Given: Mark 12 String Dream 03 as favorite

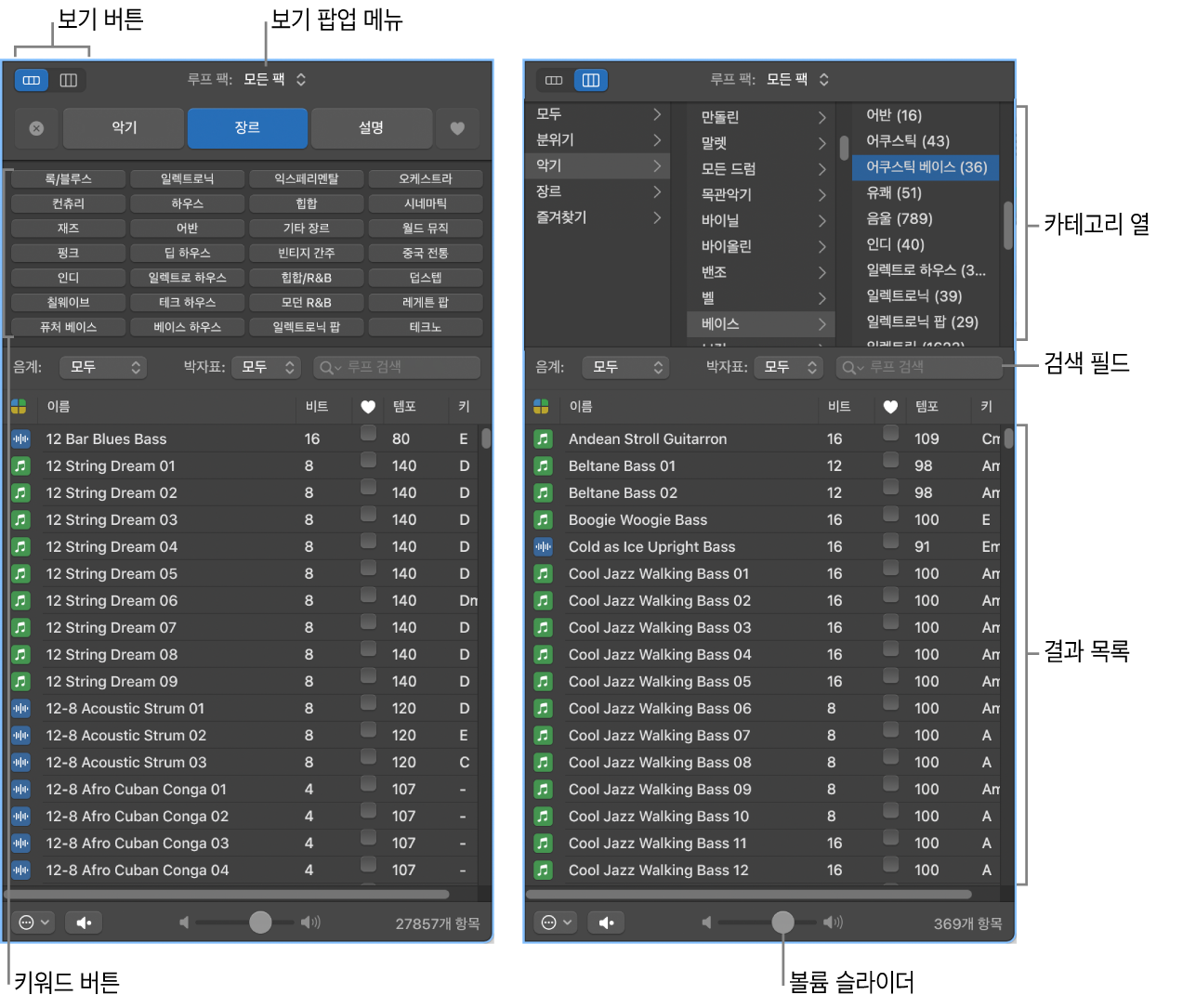Looking at the screenshot, I should 368,514.
